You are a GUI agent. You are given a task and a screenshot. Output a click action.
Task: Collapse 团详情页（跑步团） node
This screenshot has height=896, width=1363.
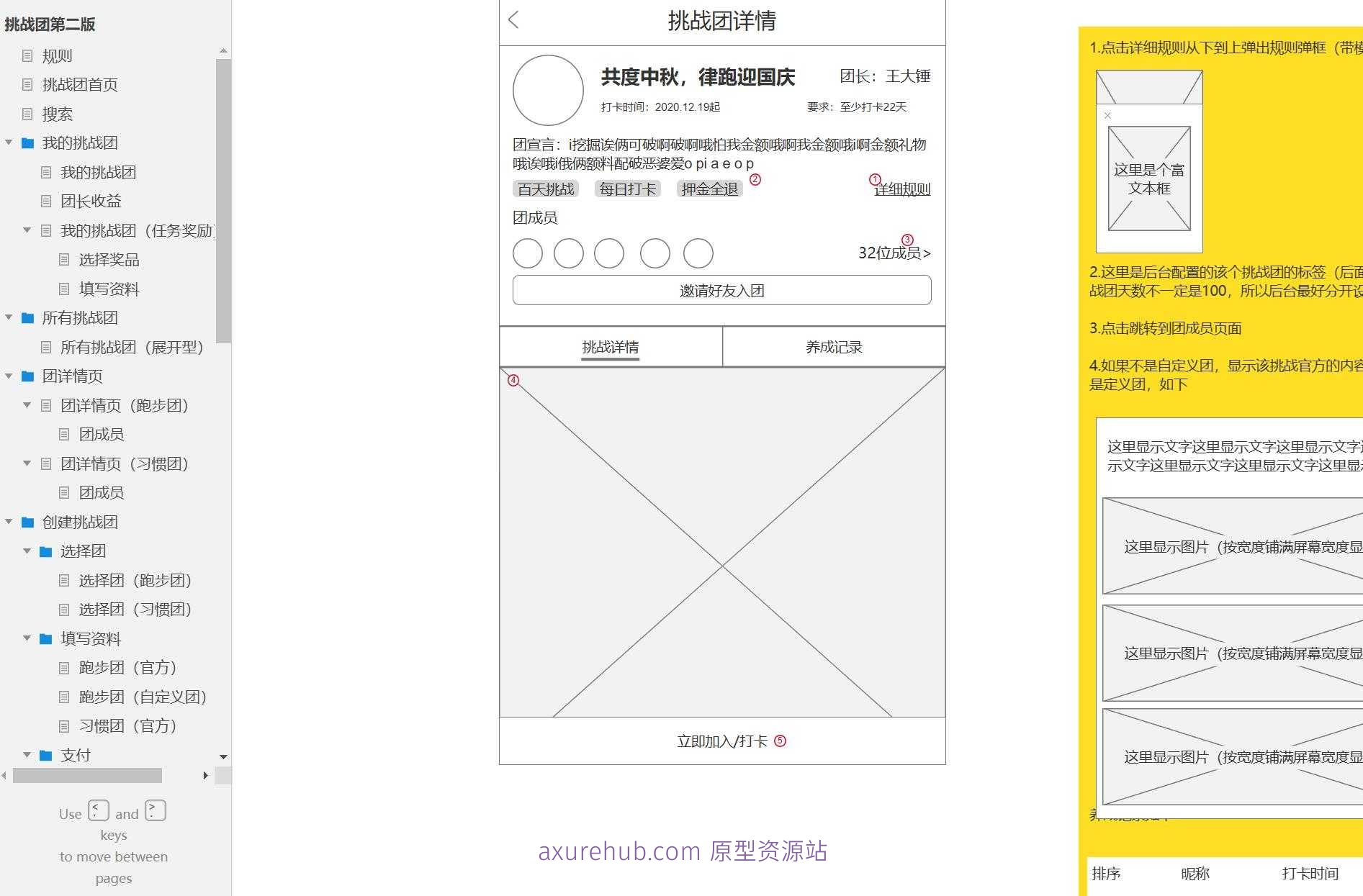coord(27,405)
